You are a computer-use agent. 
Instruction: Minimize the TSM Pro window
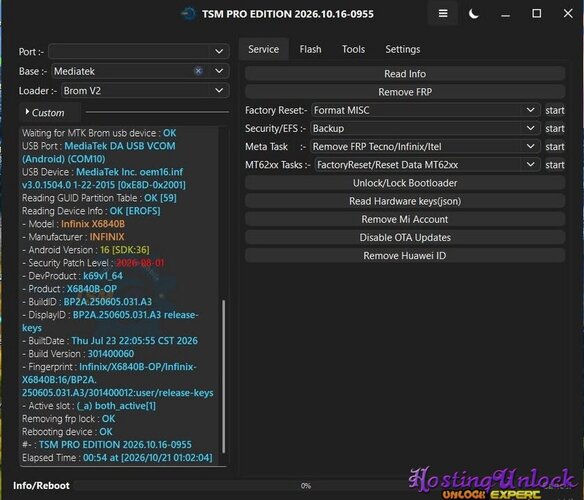click(x=505, y=14)
